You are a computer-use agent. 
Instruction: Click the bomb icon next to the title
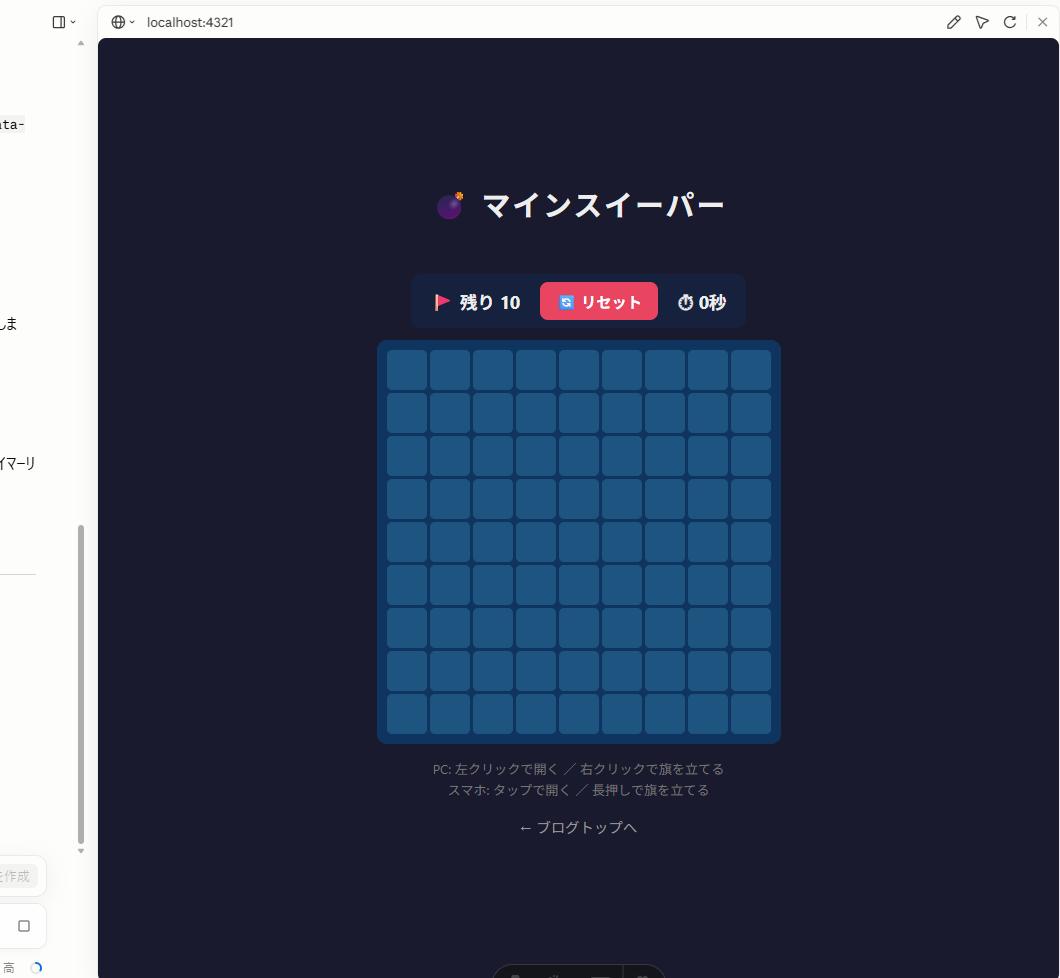tap(450, 205)
